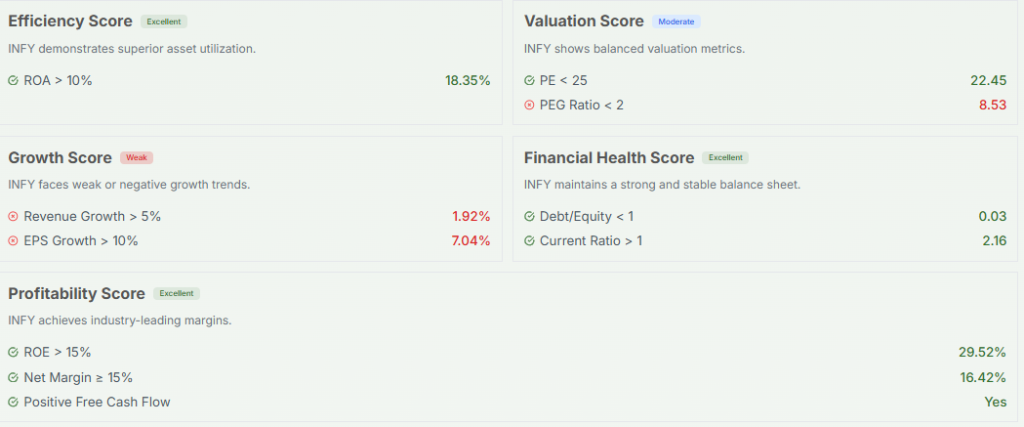Click the 22.45 PE value
1024x427 pixels.
tap(988, 81)
